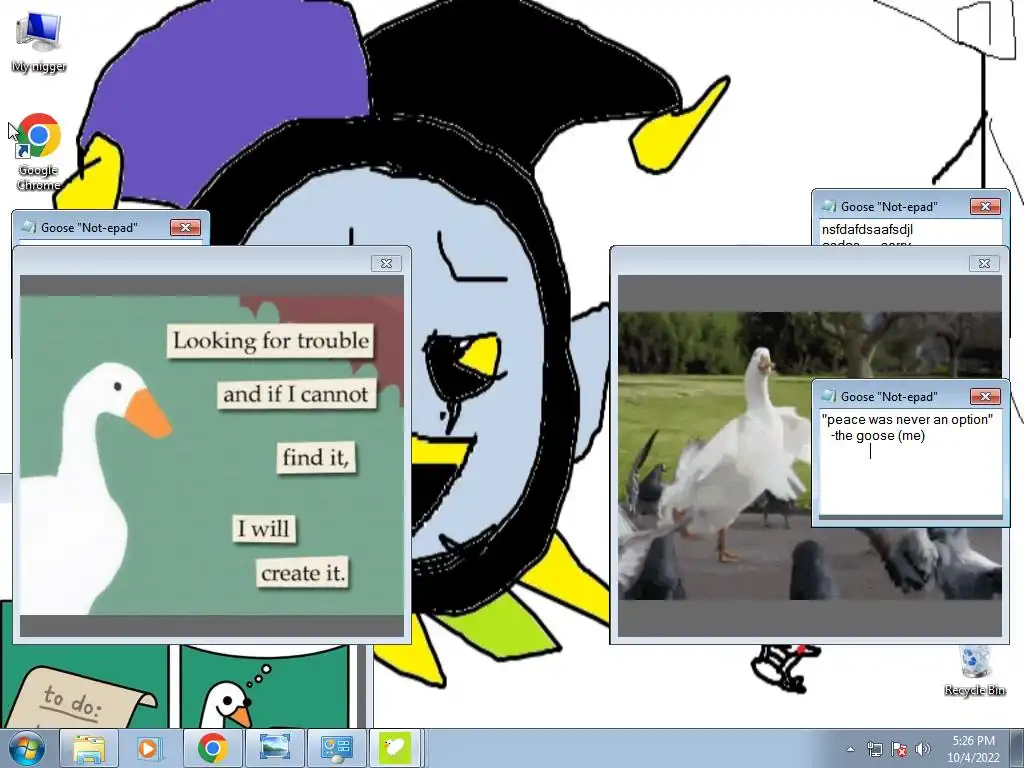This screenshot has height=768, width=1024.
Task: Close the Not-epad showing 'nsfdafdsaafsdjl'
Action: point(985,206)
